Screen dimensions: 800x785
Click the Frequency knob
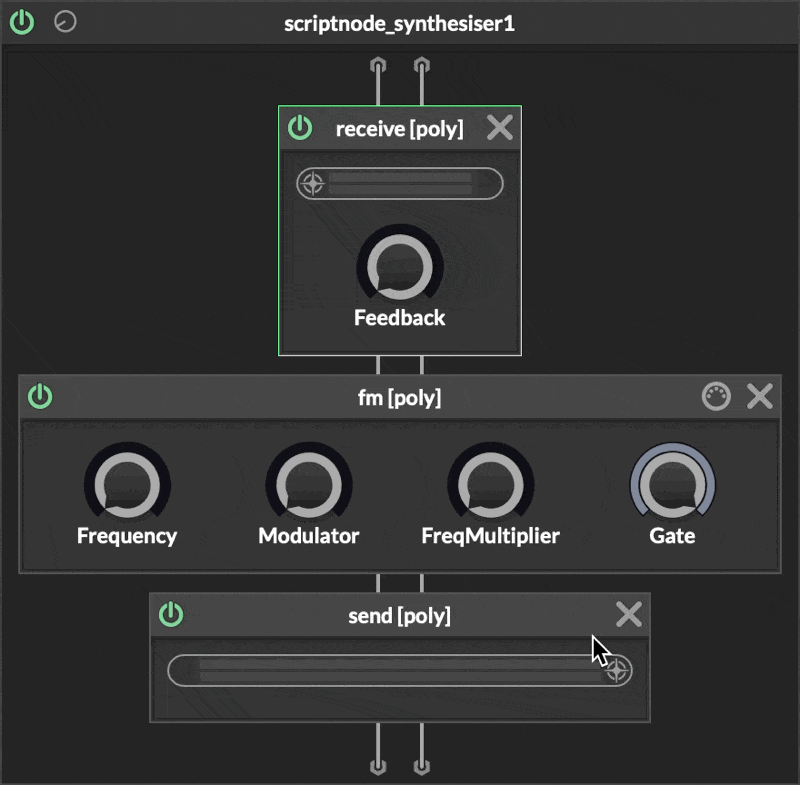point(127,486)
